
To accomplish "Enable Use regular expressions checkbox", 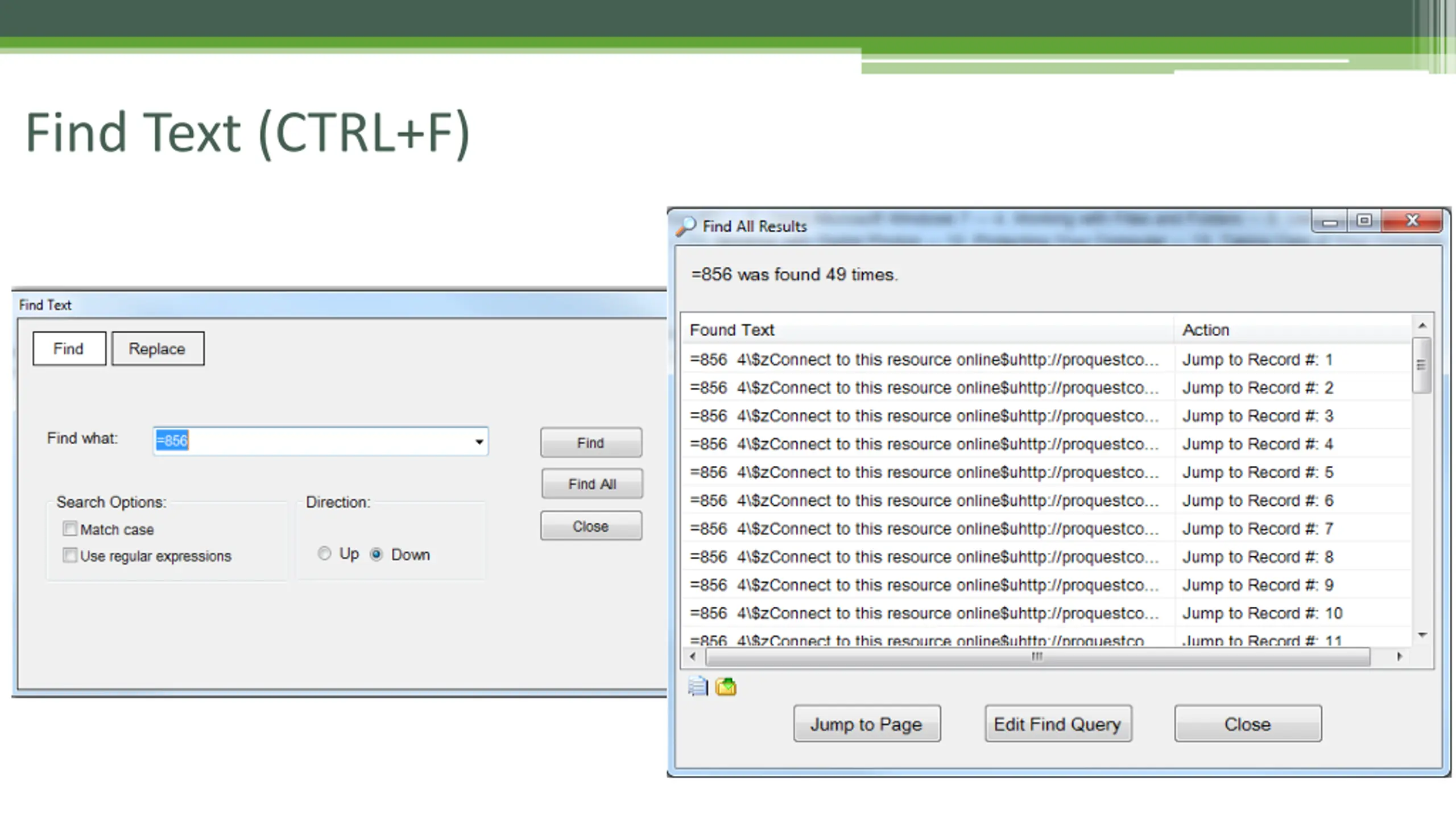I will (x=69, y=555).
